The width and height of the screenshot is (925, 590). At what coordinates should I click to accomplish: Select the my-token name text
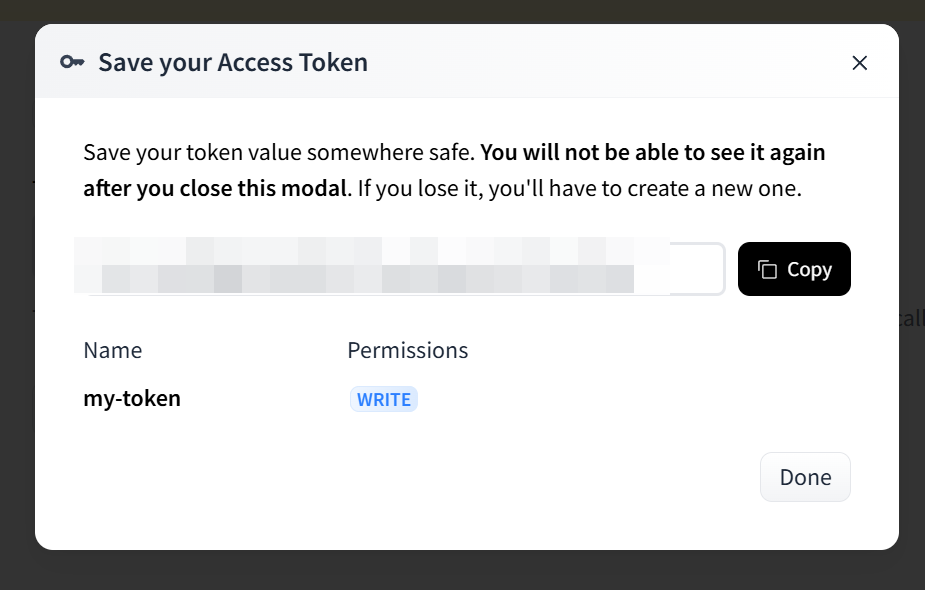(x=132, y=398)
